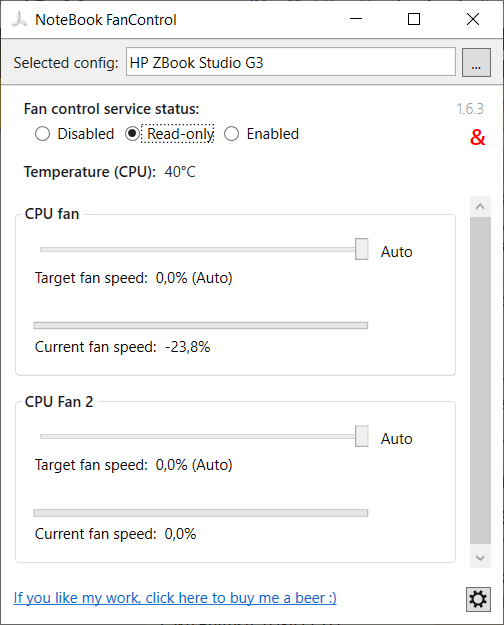Image resolution: width=504 pixels, height=625 pixels.
Task: Open config browser with the ellipsis button
Action: tap(476, 62)
